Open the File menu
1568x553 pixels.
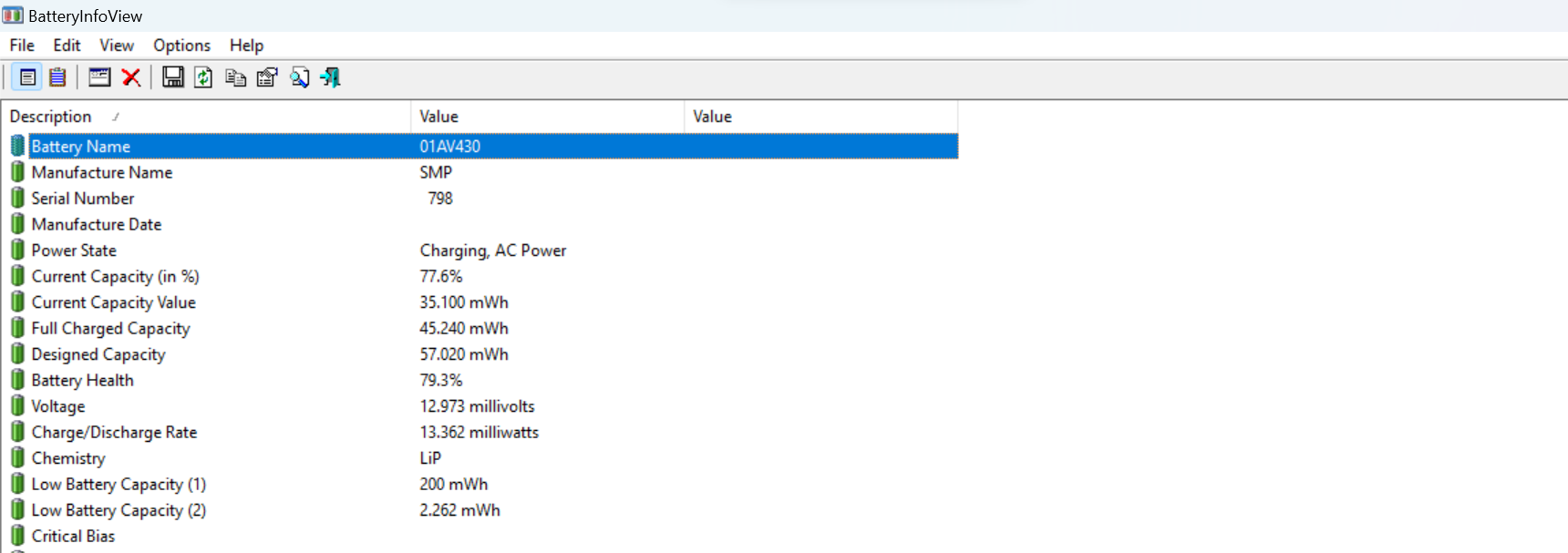click(x=22, y=46)
